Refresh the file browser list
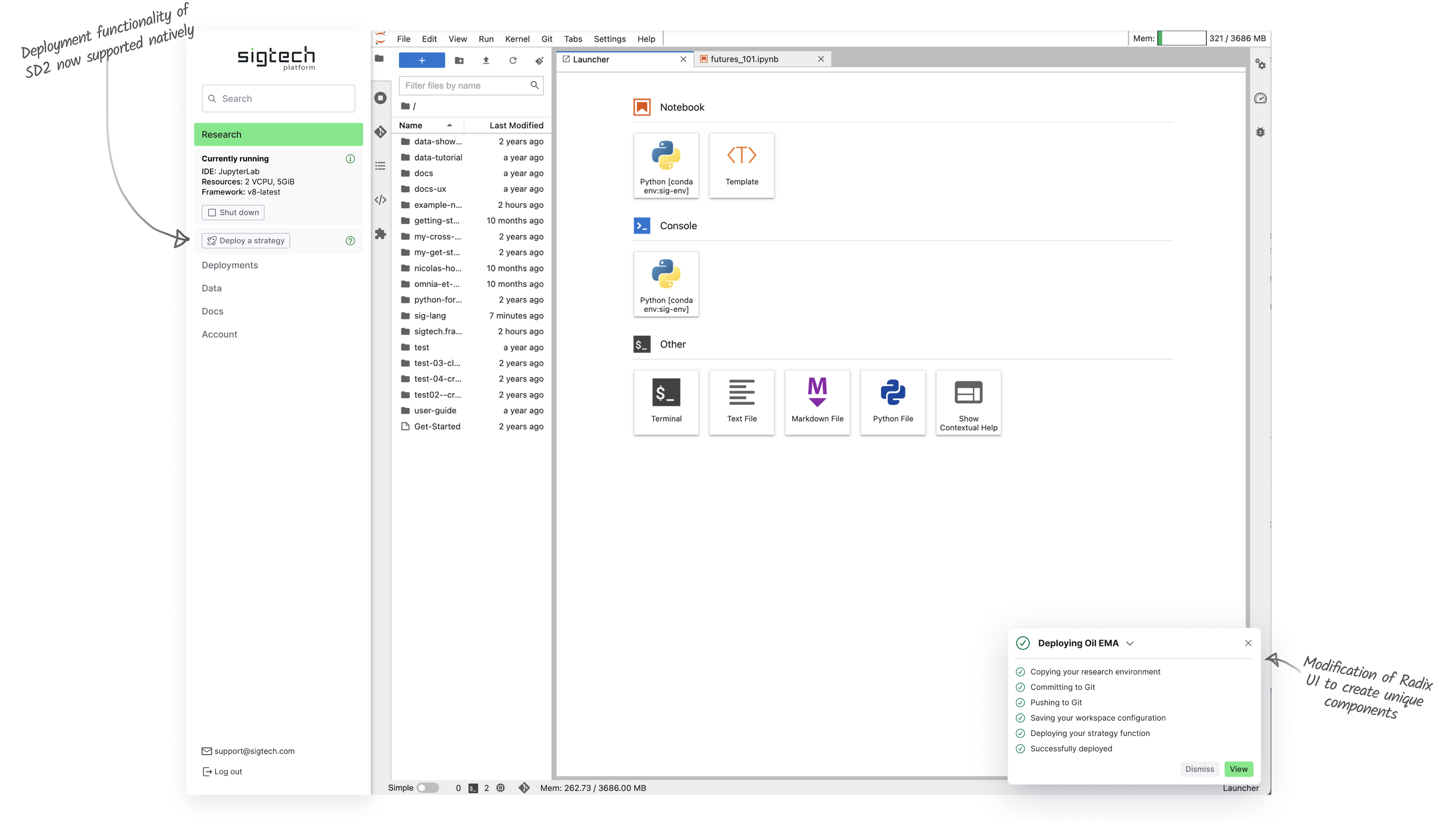The width and height of the screenshot is (1456, 822). point(513,61)
